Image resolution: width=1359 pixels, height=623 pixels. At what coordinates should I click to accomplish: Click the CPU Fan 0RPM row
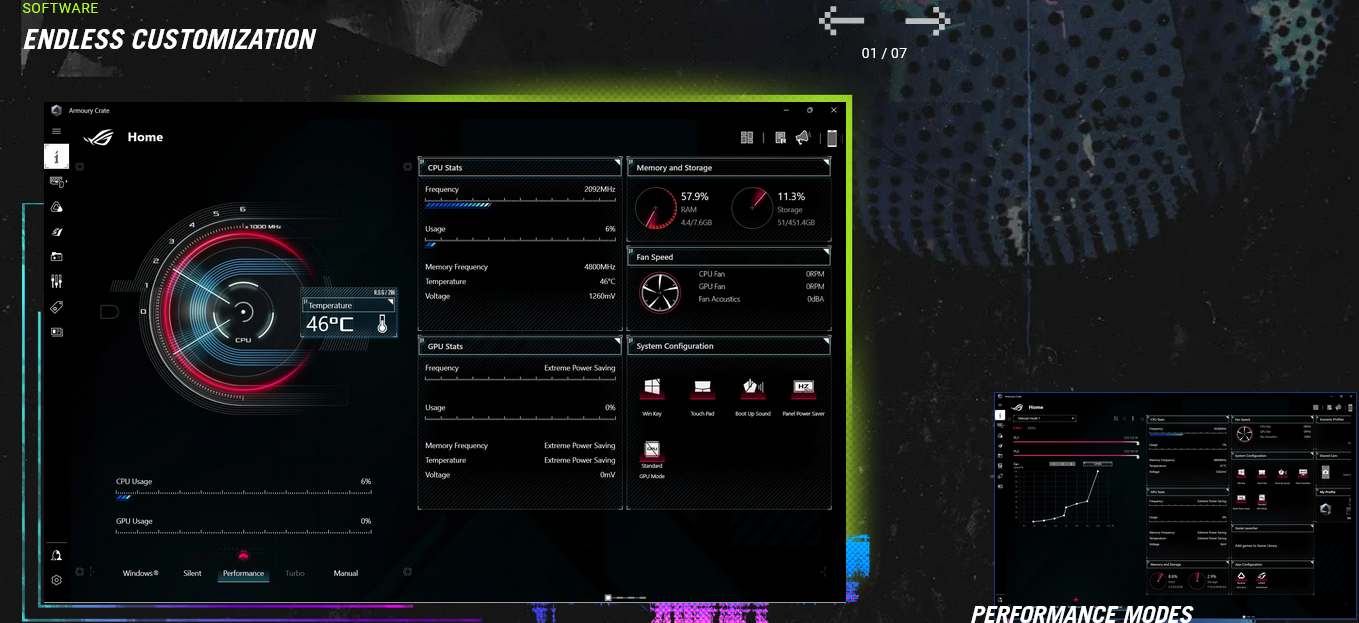tap(761, 273)
